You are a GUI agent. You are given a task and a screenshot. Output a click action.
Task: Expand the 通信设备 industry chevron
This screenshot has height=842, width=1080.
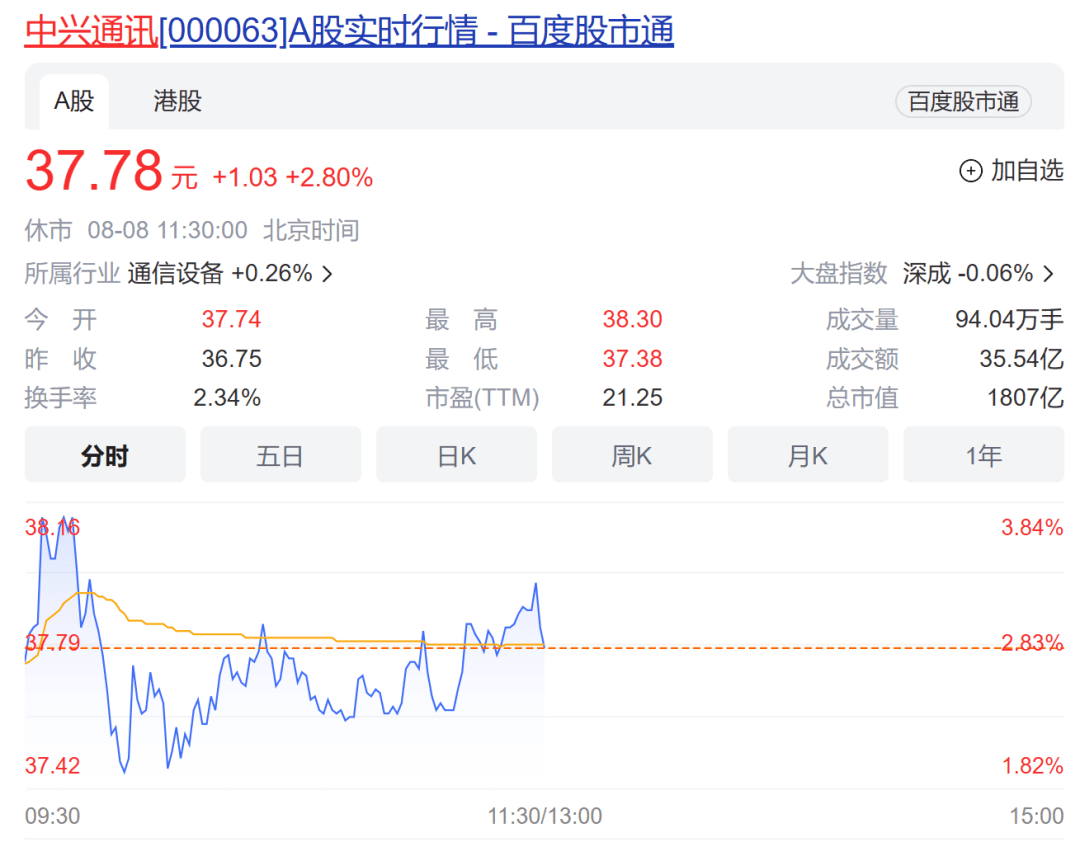coord(327,274)
